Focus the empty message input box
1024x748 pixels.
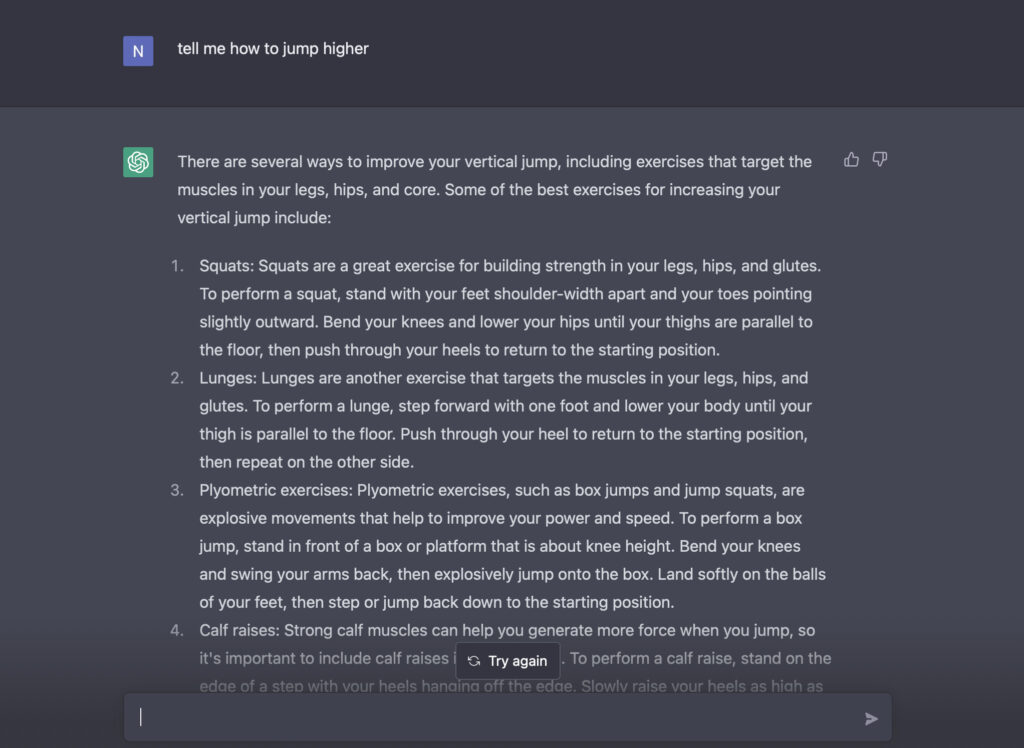507,717
